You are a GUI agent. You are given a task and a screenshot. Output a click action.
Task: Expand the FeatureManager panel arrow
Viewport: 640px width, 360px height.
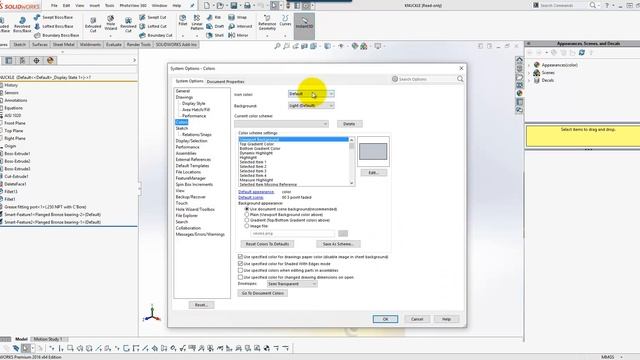[x=134, y=60]
